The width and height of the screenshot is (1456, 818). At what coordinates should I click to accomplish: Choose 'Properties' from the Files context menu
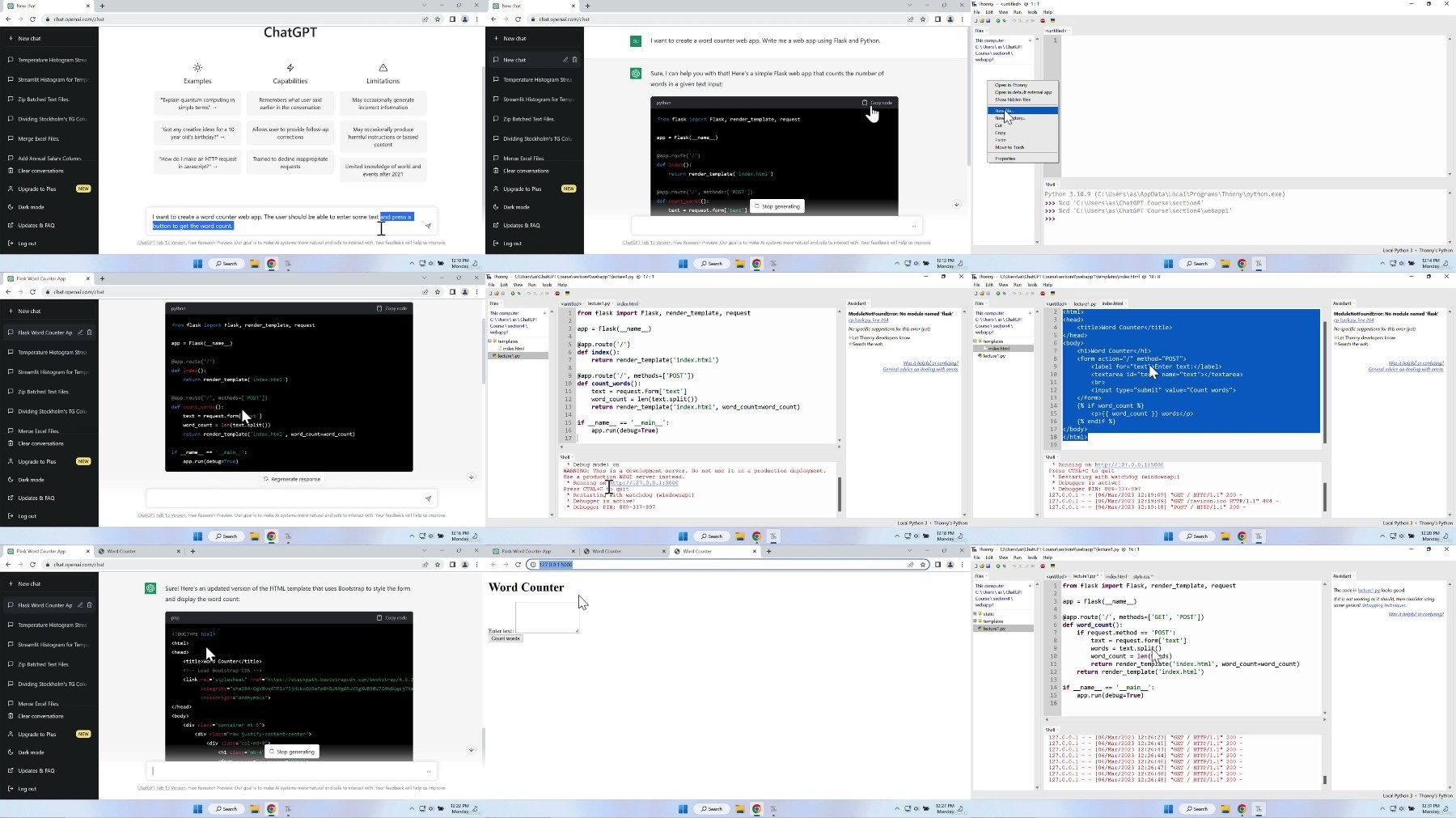click(1005, 159)
